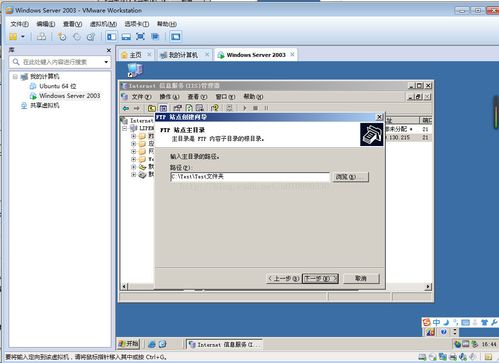This screenshot has width=499, height=363.
Task: Click the IIS properties toolbar icon
Action: [177, 108]
